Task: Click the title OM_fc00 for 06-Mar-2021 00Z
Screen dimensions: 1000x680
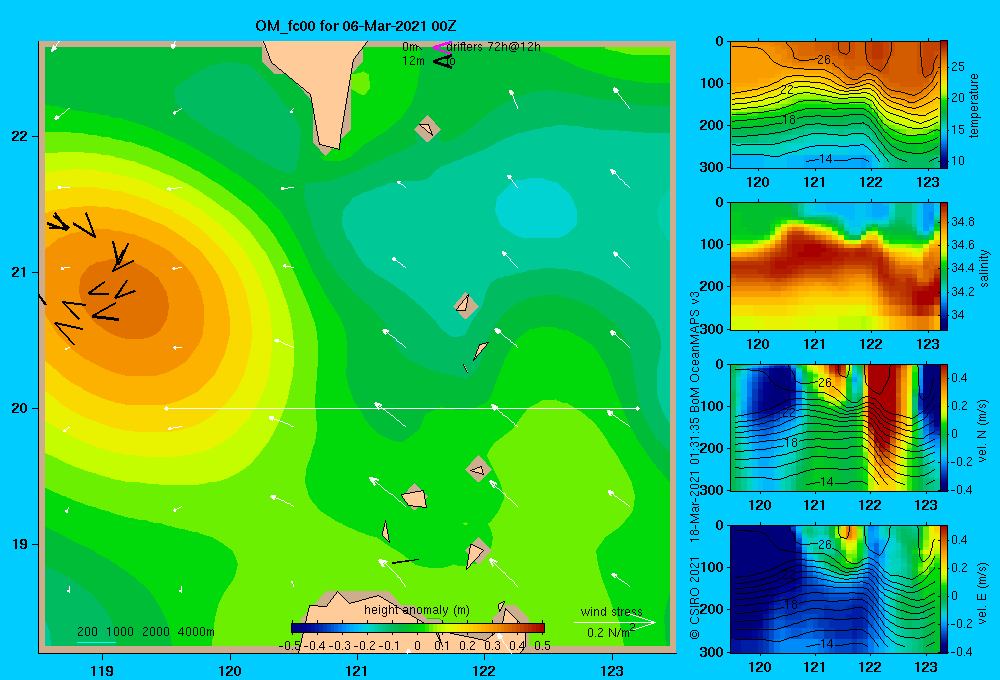Action: point(356,26)
